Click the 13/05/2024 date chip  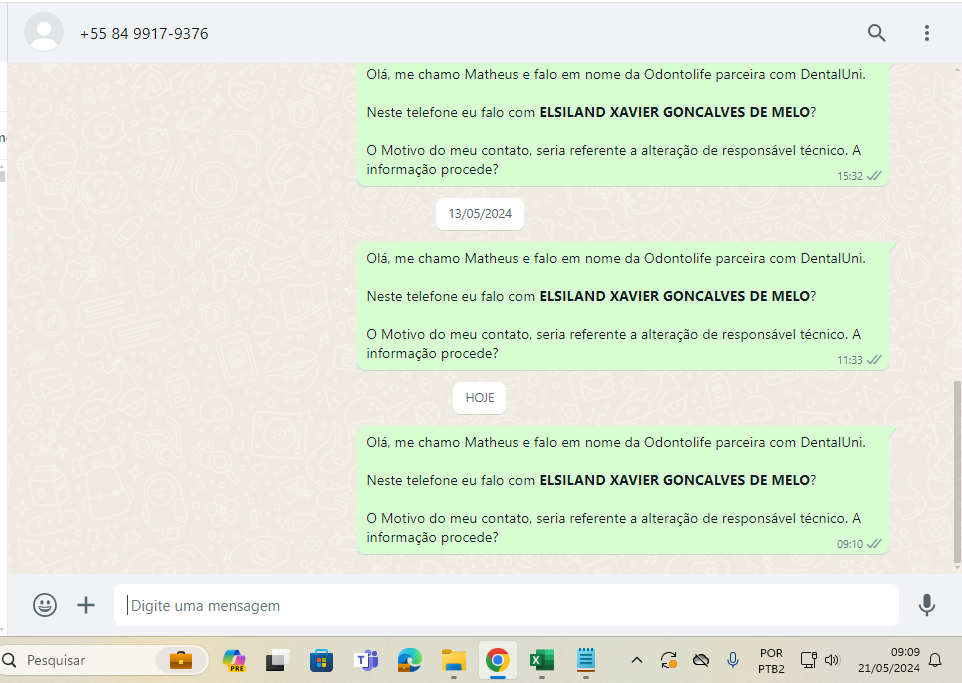(480, 214)
